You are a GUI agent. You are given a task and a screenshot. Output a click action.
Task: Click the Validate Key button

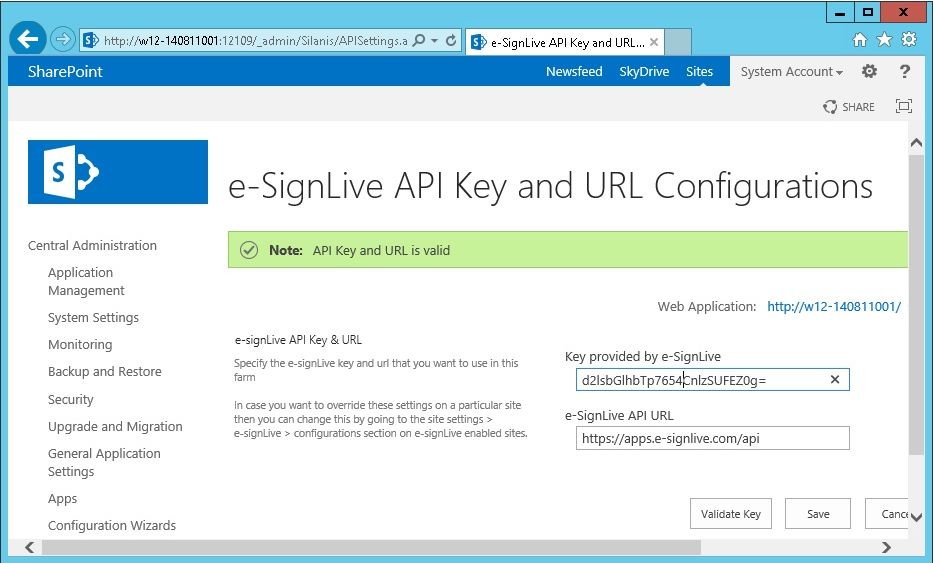[x=731, y=514]
